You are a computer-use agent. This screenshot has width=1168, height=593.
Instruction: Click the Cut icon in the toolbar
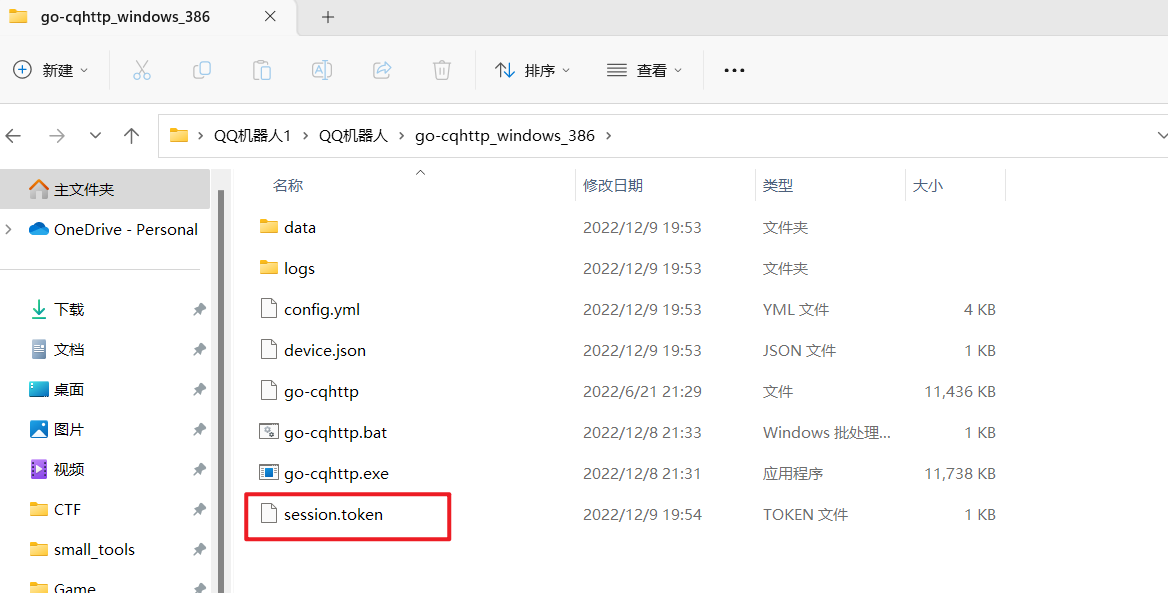point(141,70)
